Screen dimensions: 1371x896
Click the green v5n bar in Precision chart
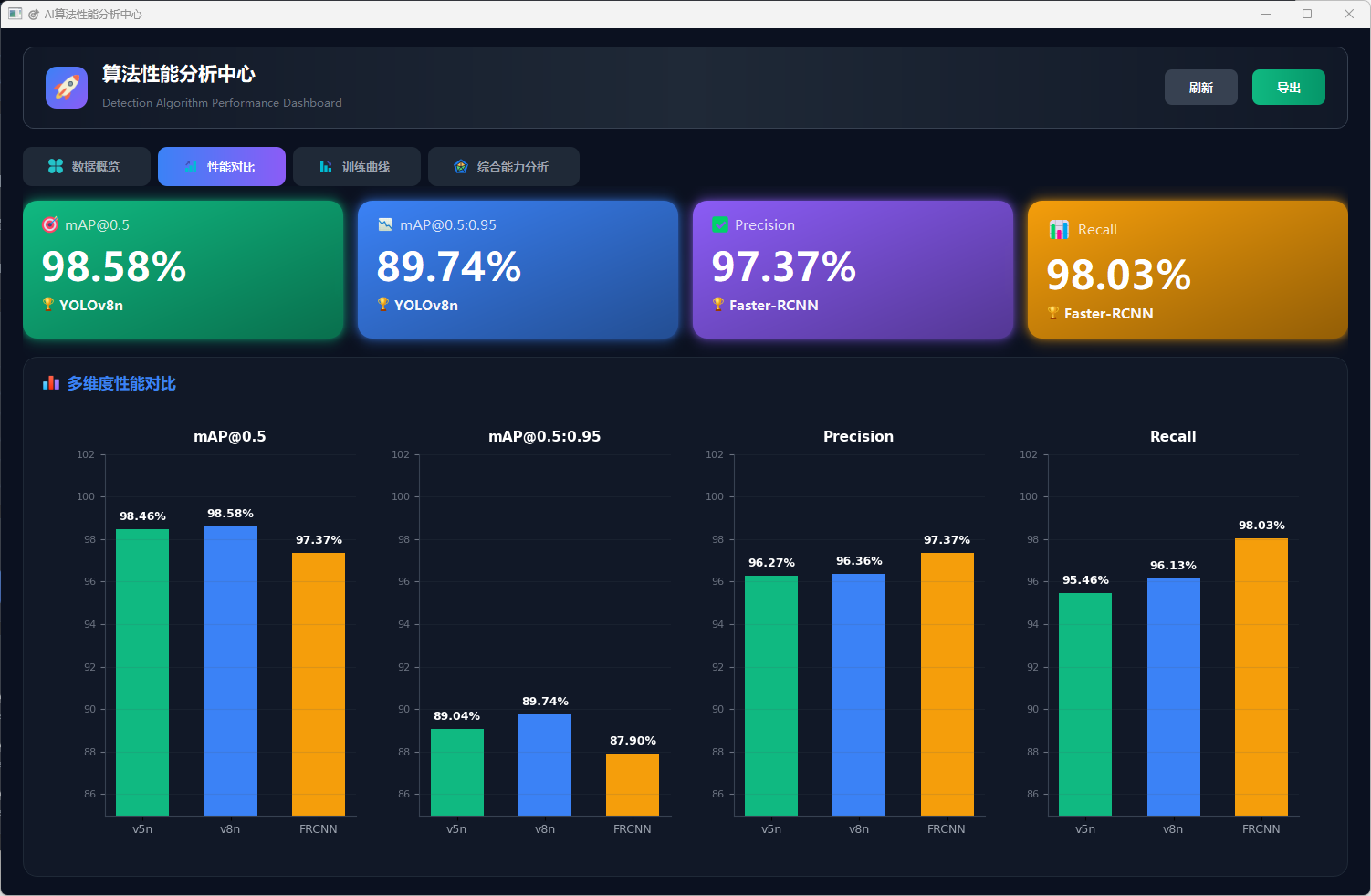tap(771, 695)
